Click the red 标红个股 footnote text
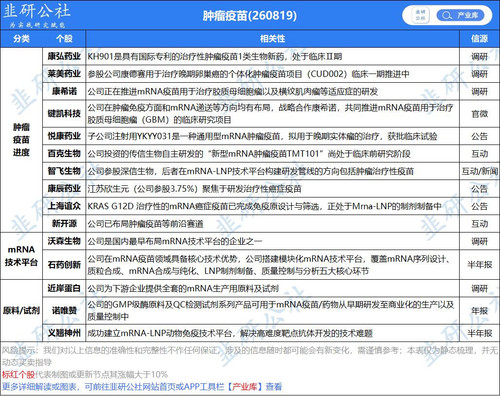 [18, 374]
